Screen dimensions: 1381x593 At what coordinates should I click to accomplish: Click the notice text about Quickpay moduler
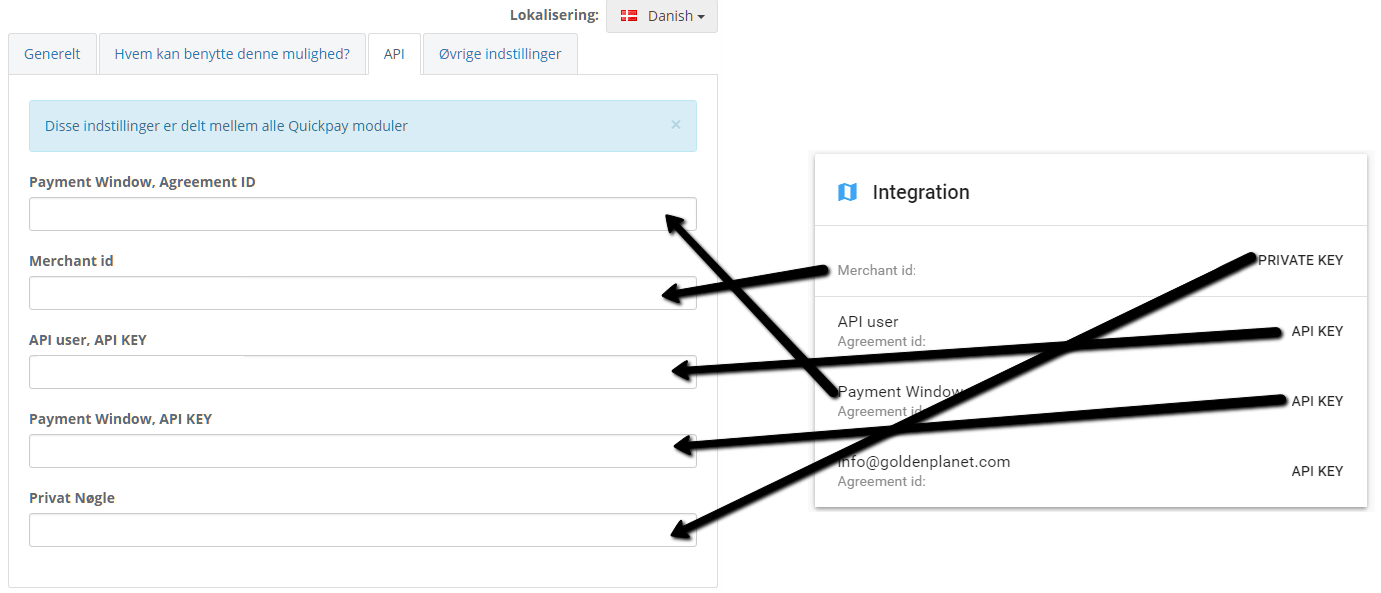pos(227,126)
